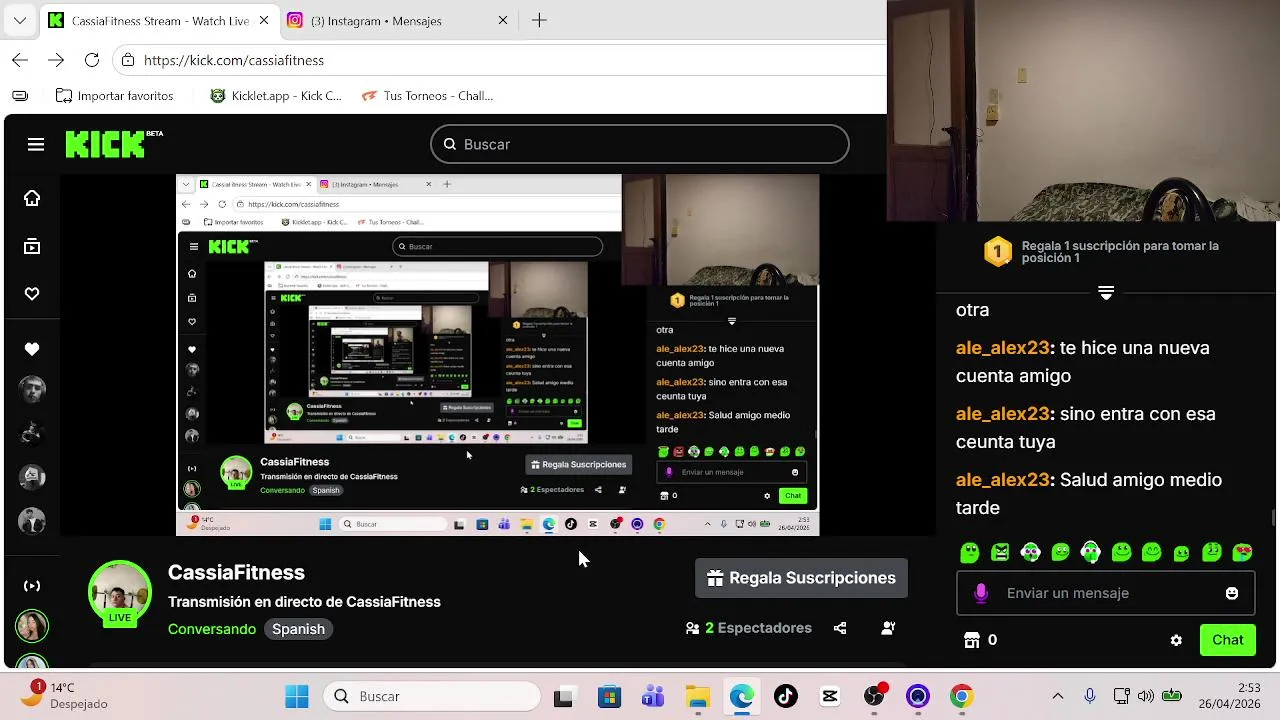Switch to the Instagram Mensajes tab
The width and height of the screenshot is (1280, 720).
coord(398,20)
